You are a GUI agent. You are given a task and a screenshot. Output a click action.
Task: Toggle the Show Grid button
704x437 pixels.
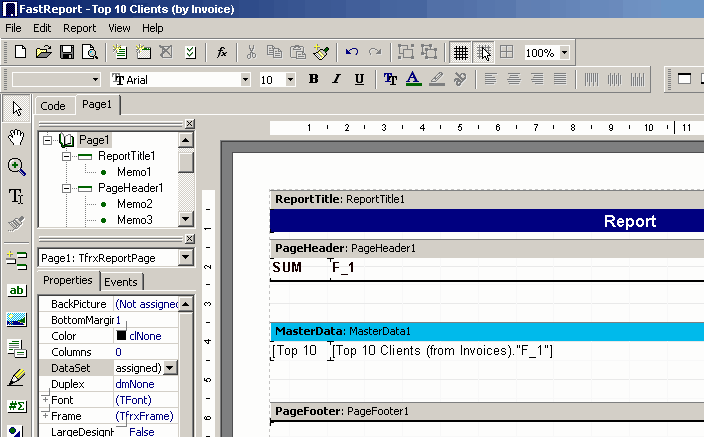pos(460,52)
